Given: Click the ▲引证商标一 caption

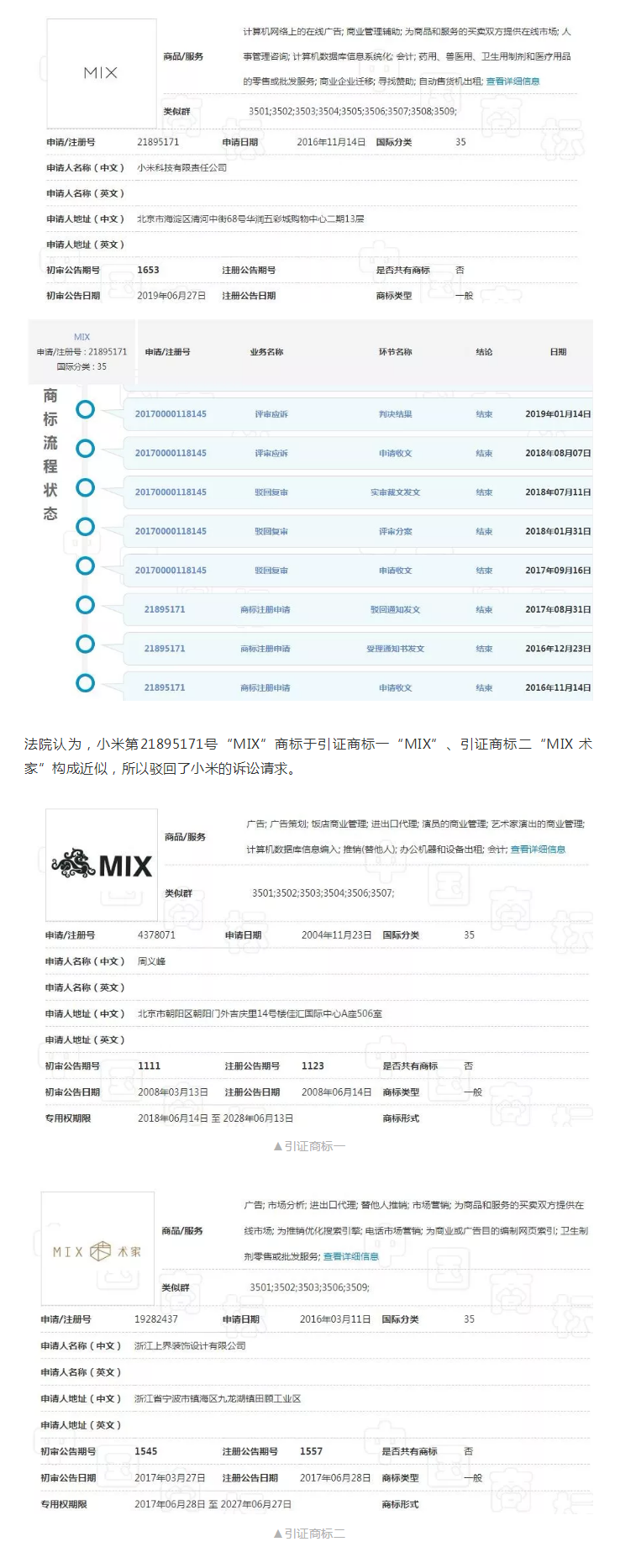Looking at the screenshot, I should click(x=309, y=1146).
